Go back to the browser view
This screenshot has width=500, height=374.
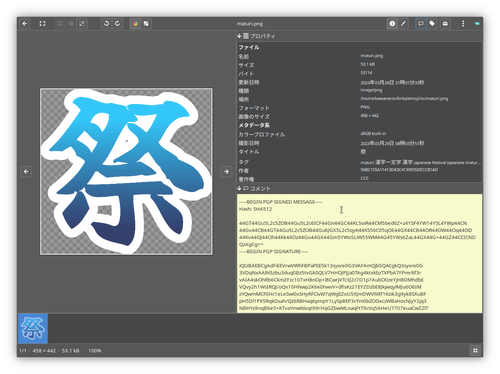25,24
